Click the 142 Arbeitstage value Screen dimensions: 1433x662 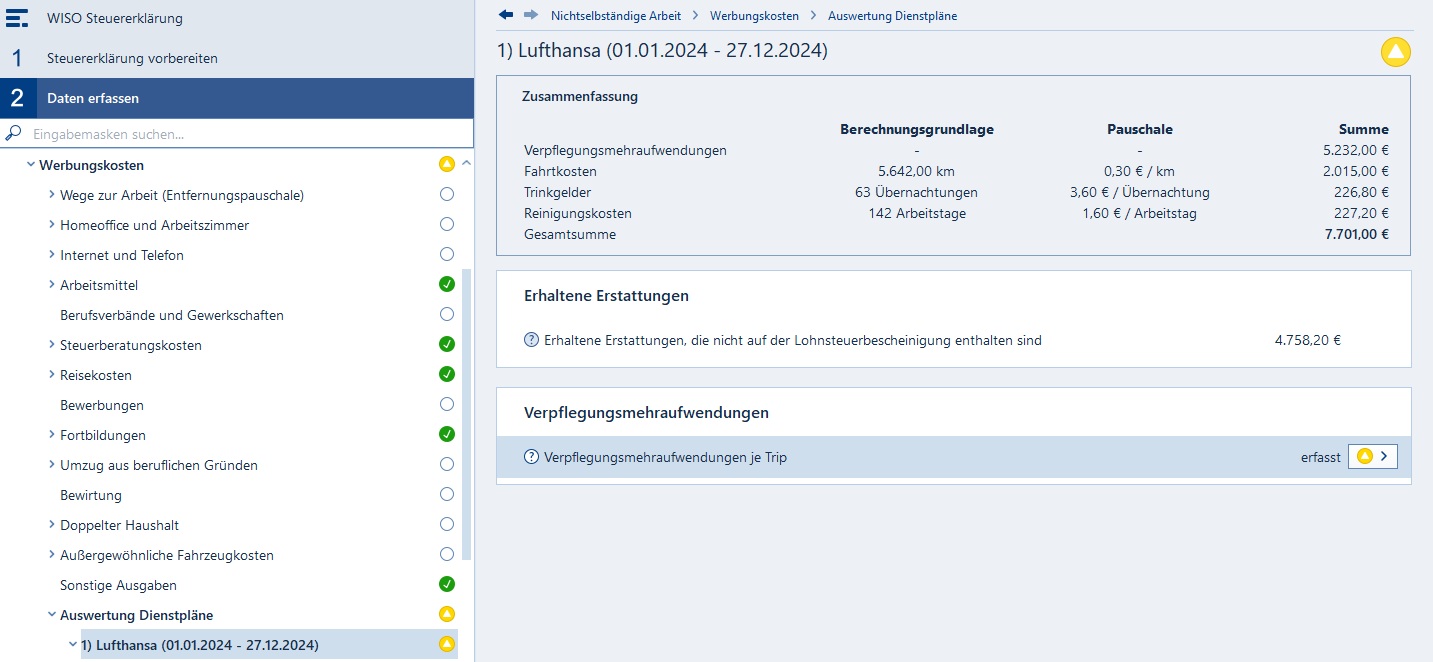tap(917, 213)
